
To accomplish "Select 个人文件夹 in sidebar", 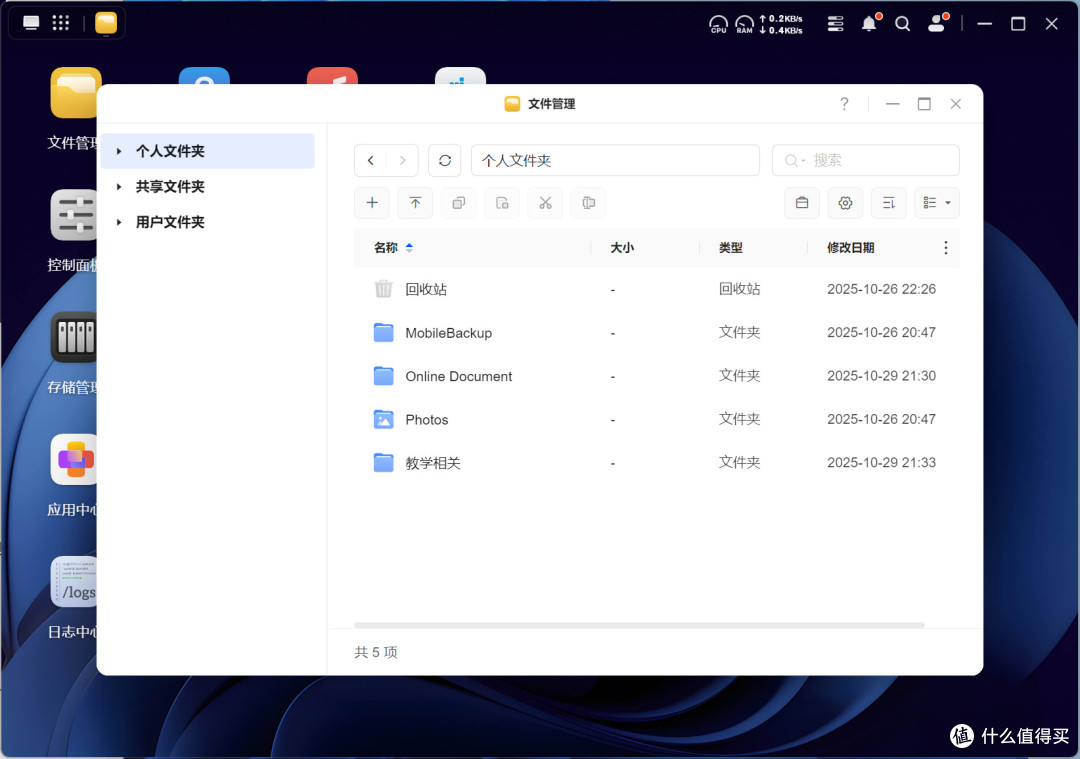I will coord(207,151).
